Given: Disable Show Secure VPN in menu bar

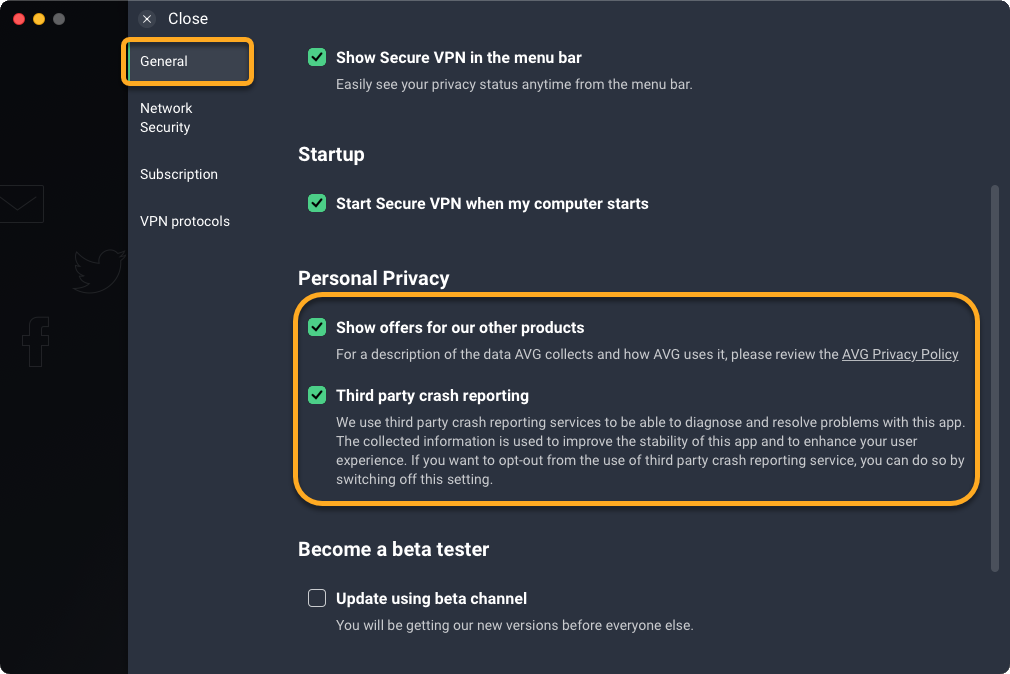Looking at the screenshot, I should pos(317,58).
